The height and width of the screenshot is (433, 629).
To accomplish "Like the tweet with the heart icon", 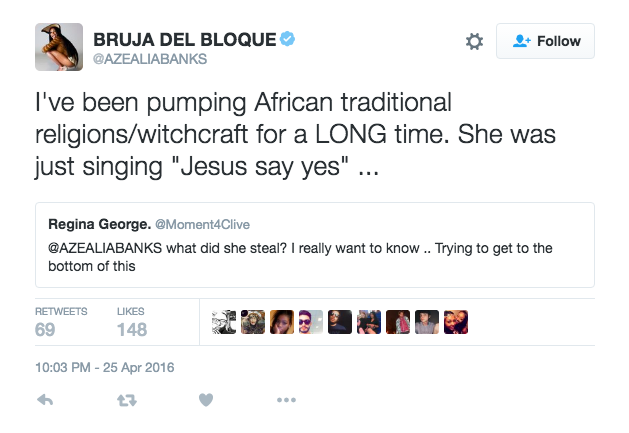I will pyautogui.click(x=206, y=399).
